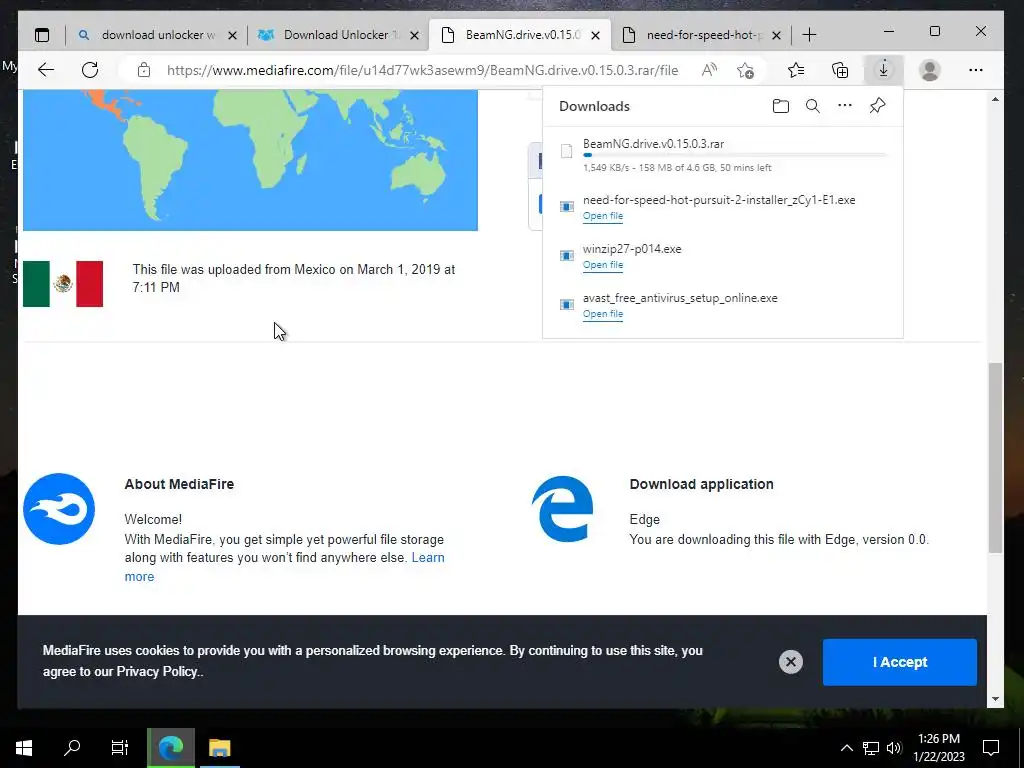
Task: Click the BeamNG download progress bar
Action: [735, 155]
